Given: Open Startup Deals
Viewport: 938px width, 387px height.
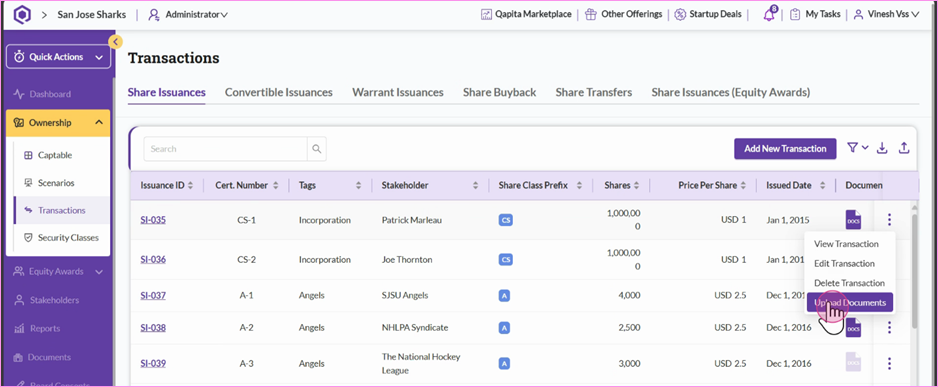Looking at the screenshot, I should point(708,14).
